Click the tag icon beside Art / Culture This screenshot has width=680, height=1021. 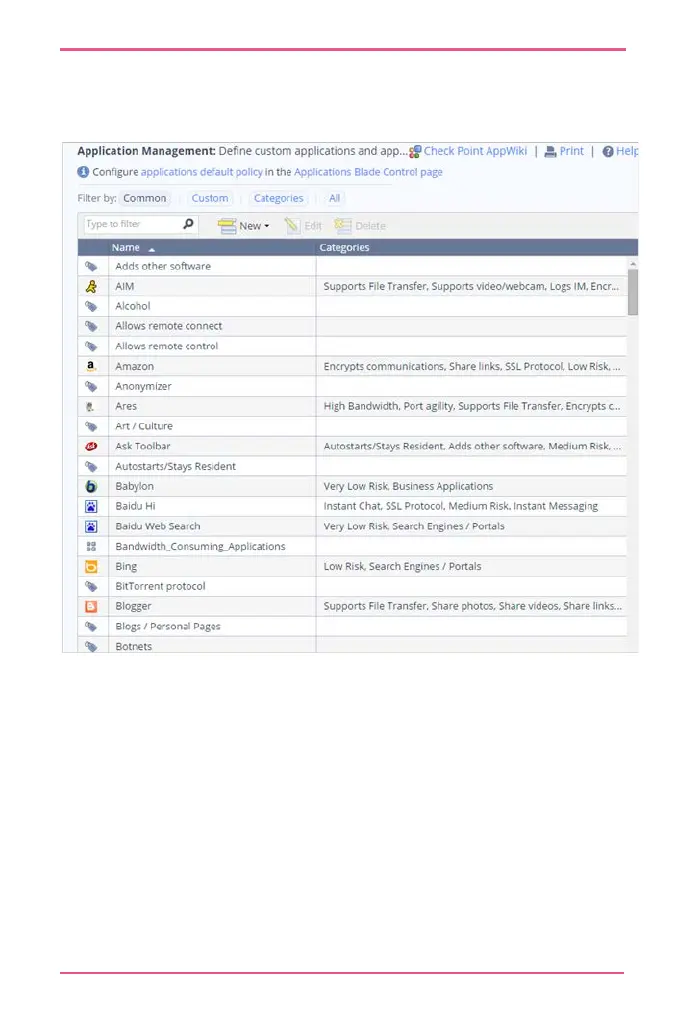tap(91, 427)
